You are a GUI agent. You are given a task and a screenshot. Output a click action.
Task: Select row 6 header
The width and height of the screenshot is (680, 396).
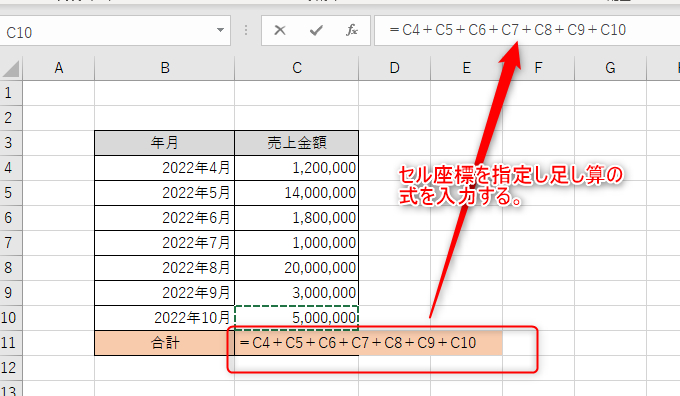11,218
